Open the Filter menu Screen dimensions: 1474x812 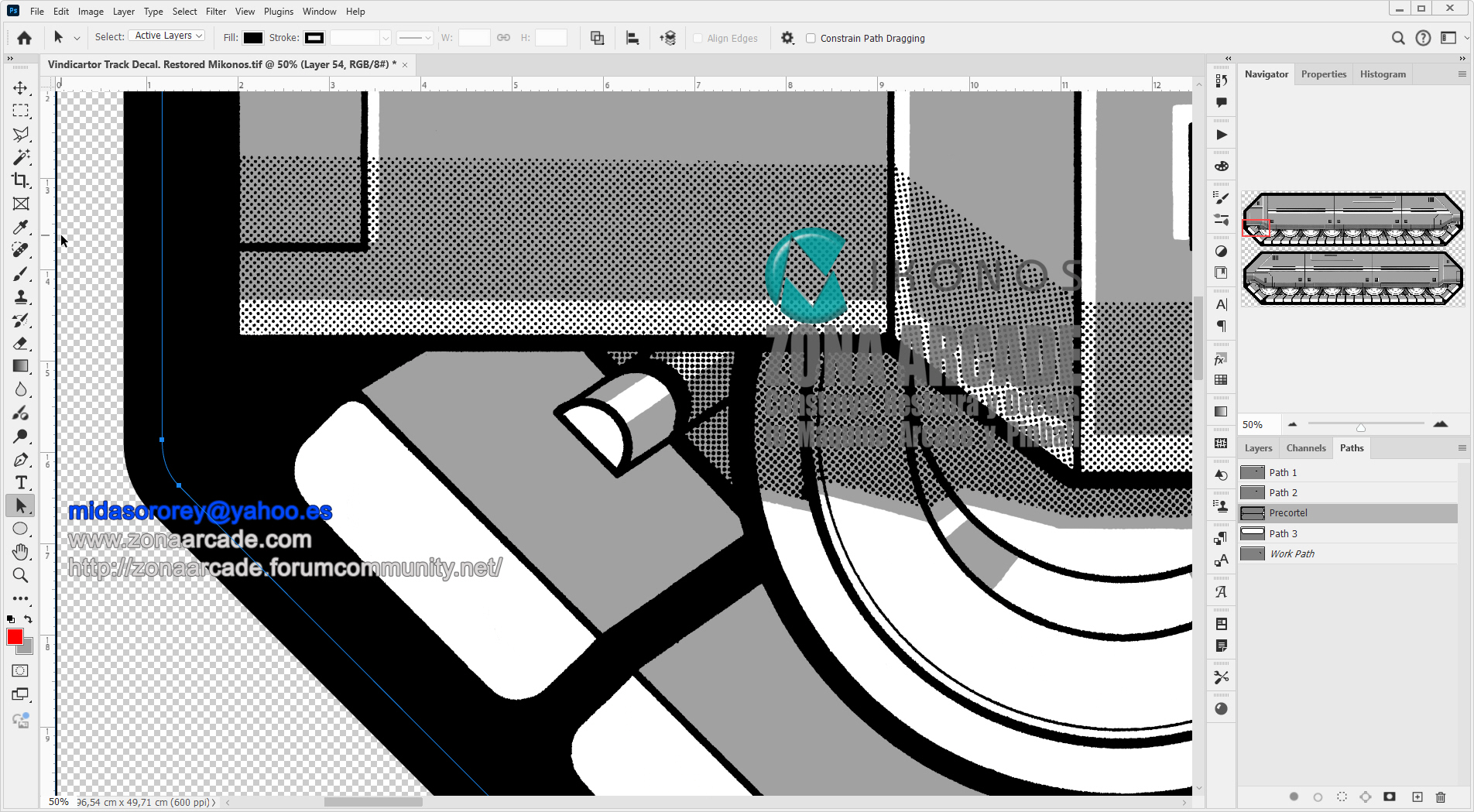(216, 12)
